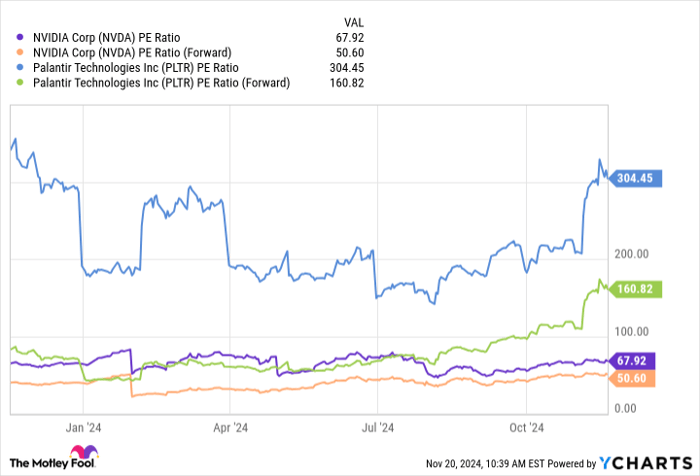The image size is (700, 476).
Task: Click the purple 67.92 value tag
Action: pos(632,361)
